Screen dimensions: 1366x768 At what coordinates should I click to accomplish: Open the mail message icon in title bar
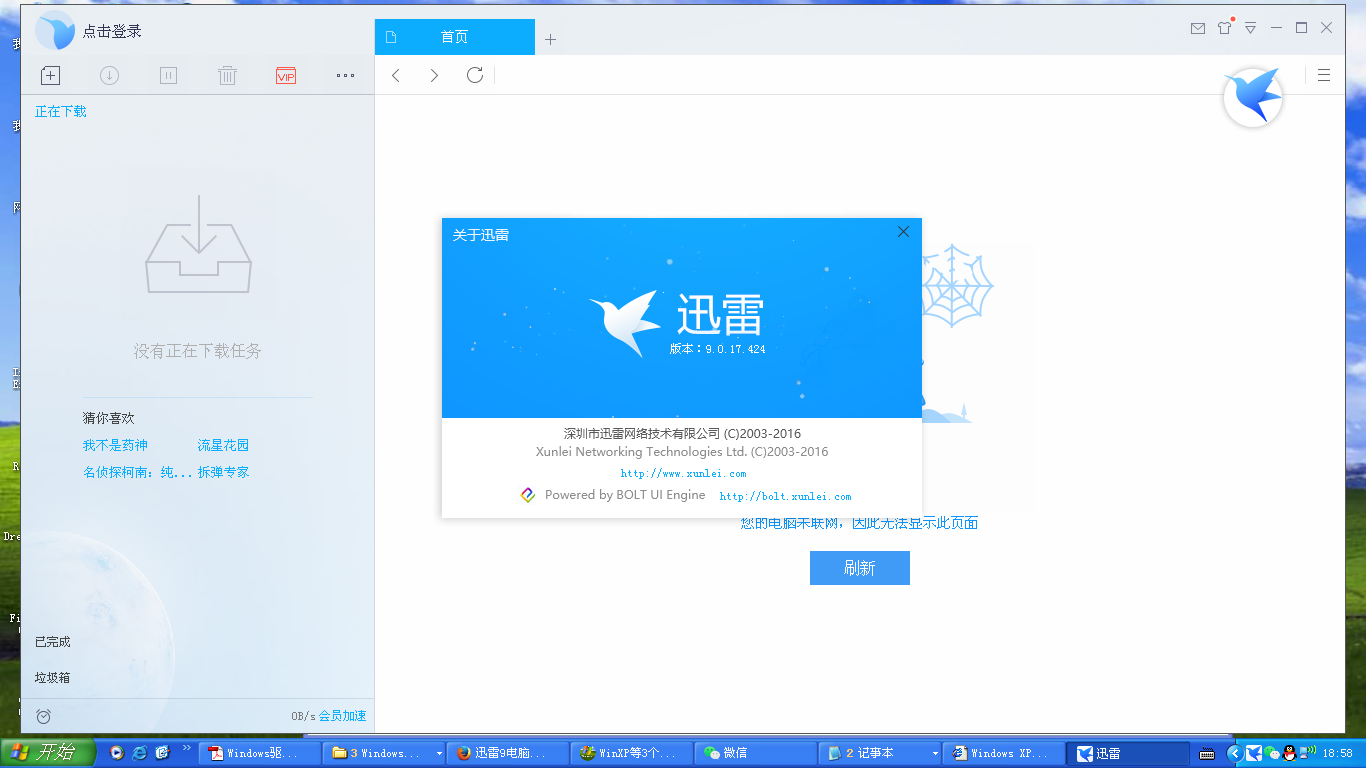(1197, 28)
